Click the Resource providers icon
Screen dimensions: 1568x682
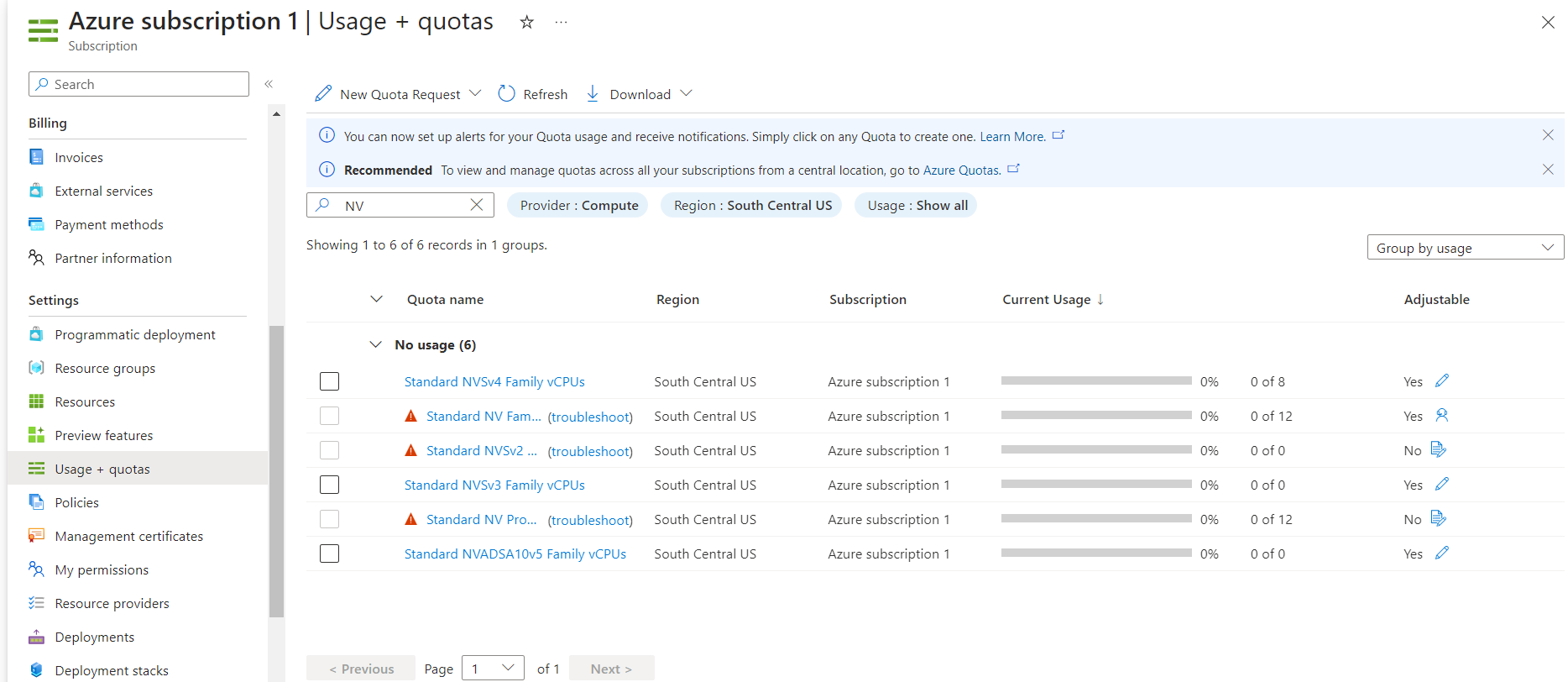click(36, 603)
